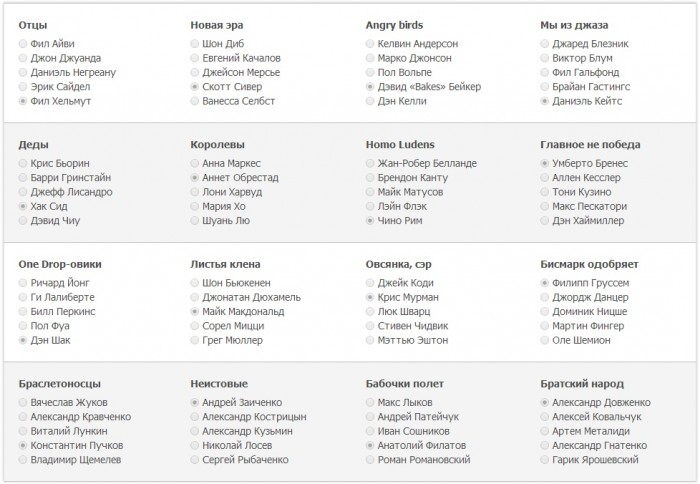The image size is (700, 484).
Task: Select Тони Кузино option
Action: tap(544, 192)
